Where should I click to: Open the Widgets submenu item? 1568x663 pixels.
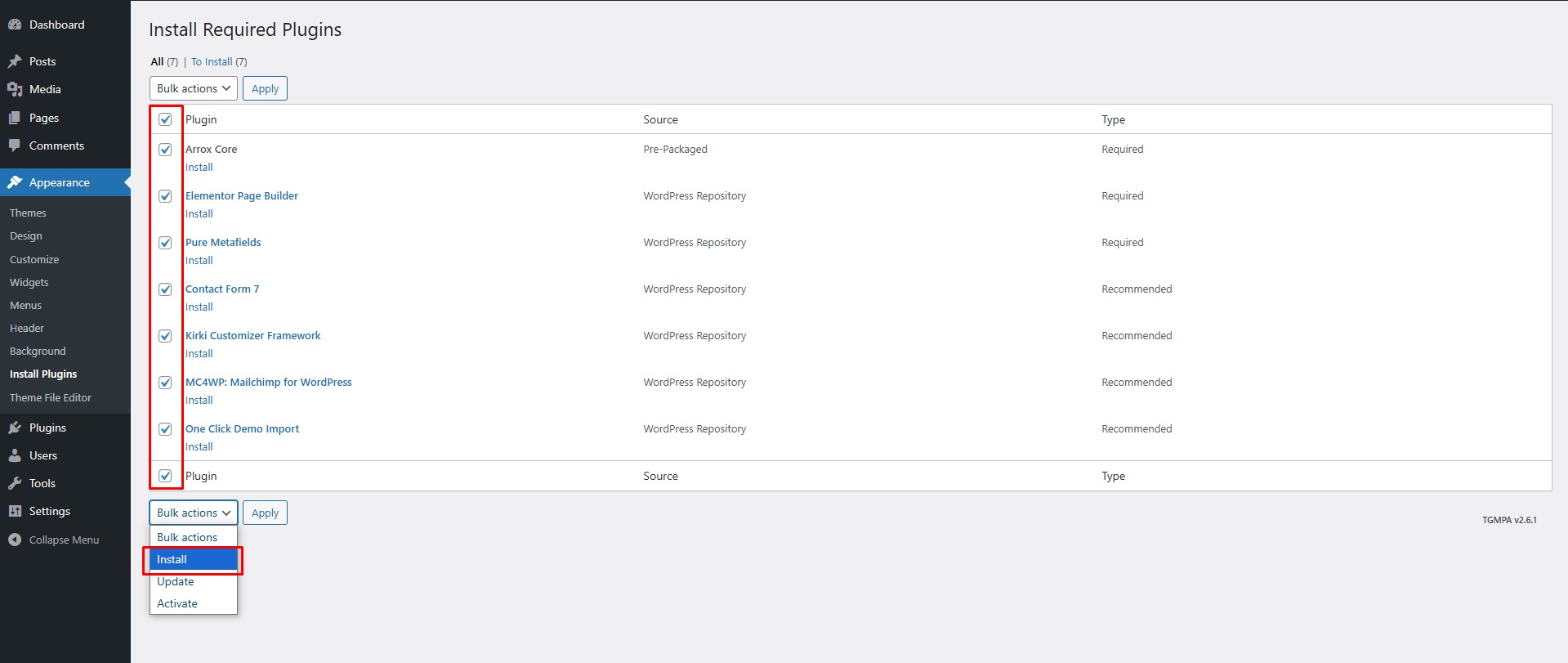click(29, 282)
